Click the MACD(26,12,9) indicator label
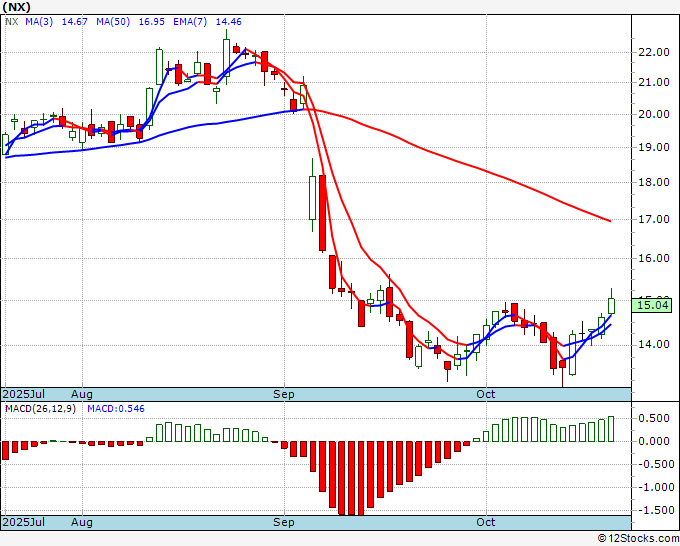The image size is (680, 546). (x=40, y=409)
